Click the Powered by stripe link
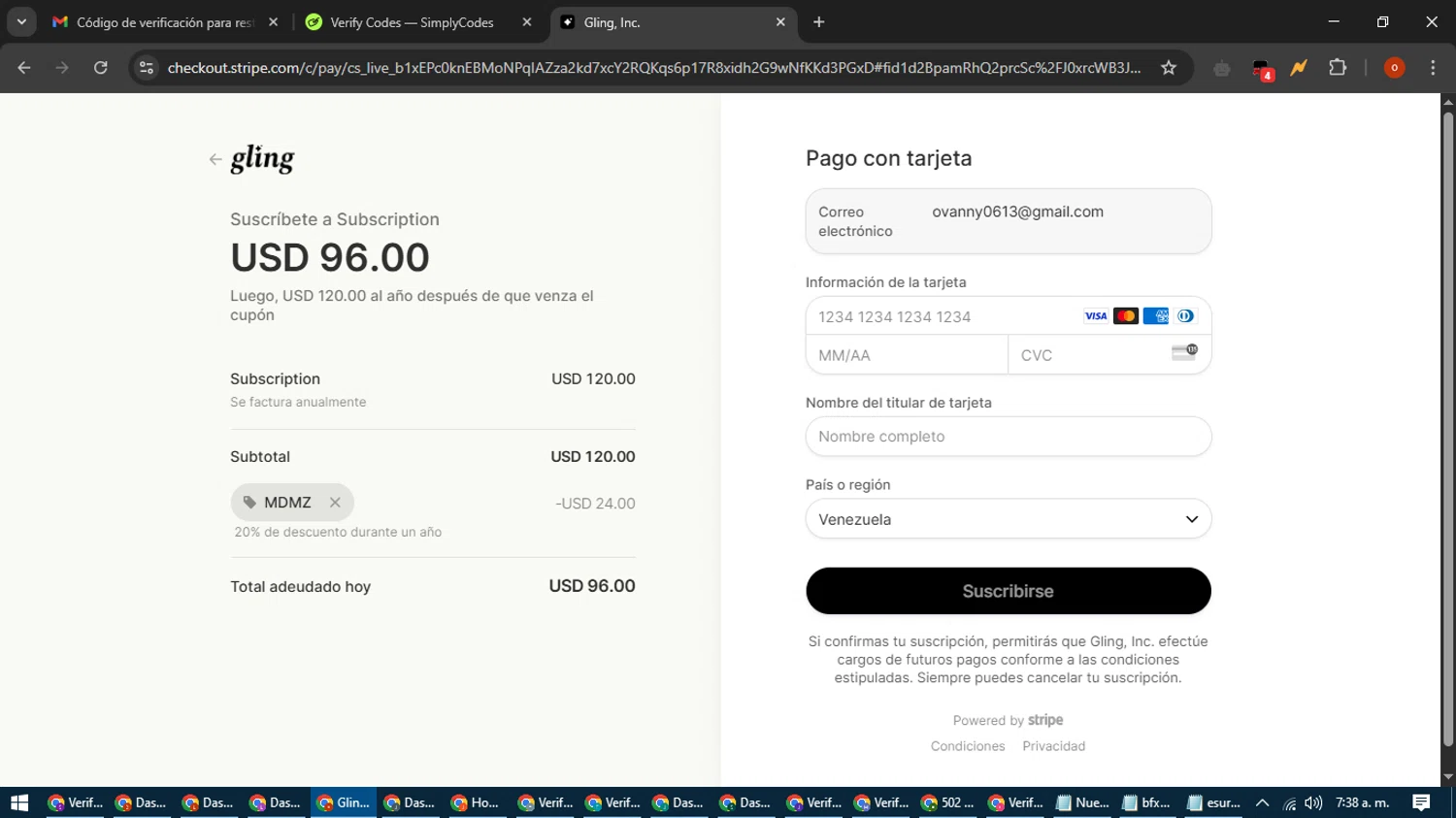Image resolution: width=1456 pixels, height=818 pixels. coord(1008,720)
